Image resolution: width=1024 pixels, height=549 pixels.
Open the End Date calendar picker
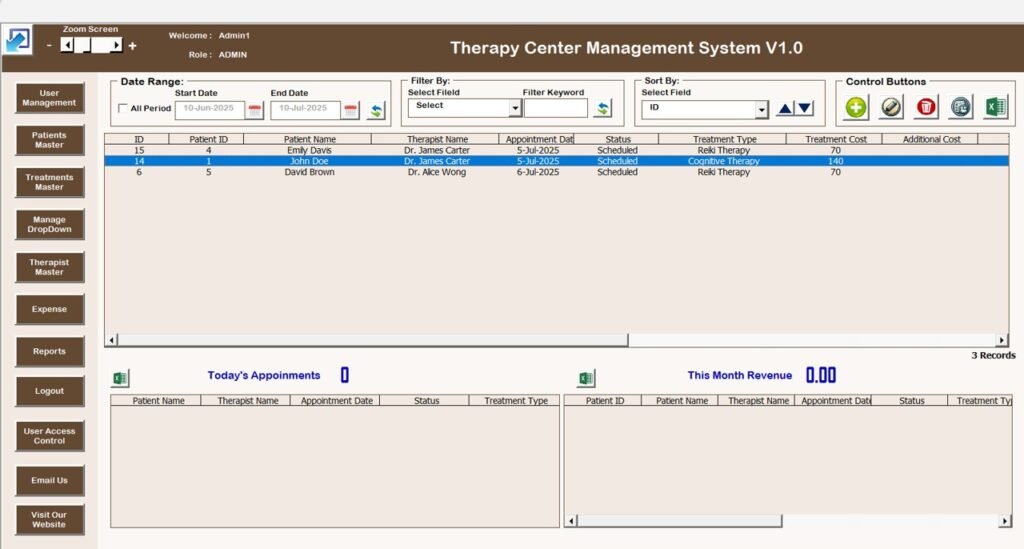351,110
